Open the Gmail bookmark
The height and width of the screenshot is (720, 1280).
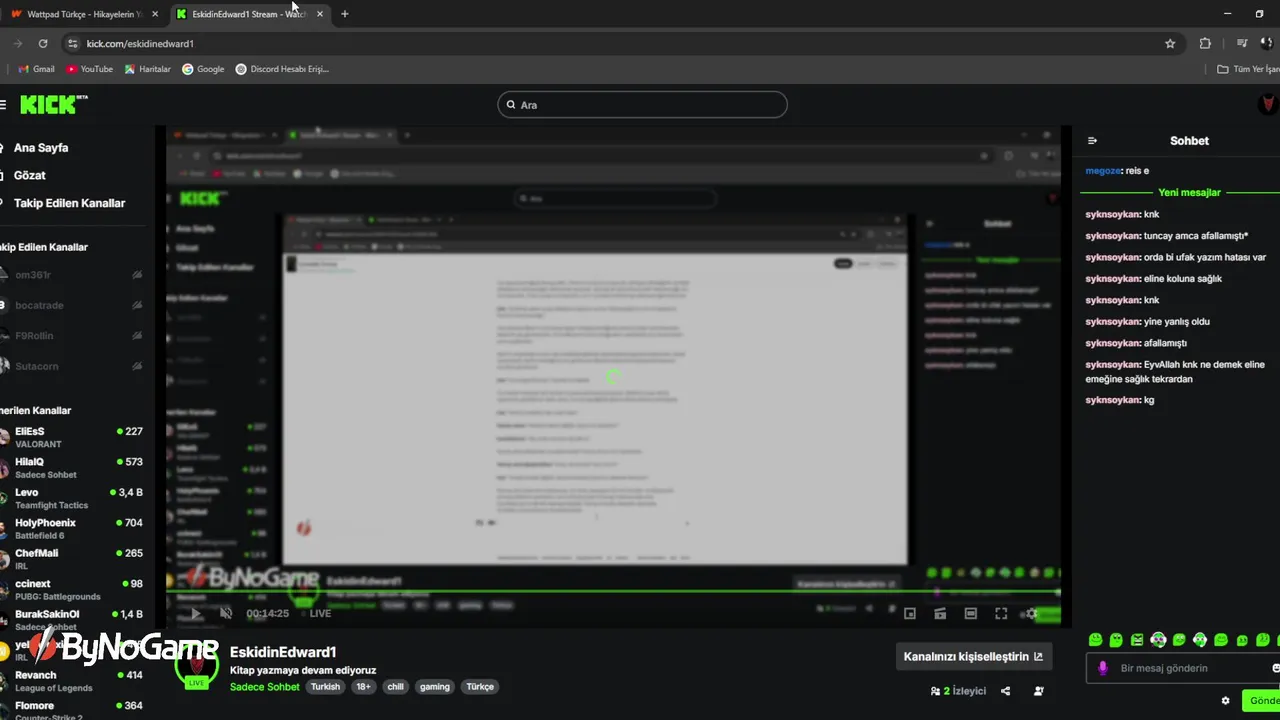(x=36, y=69)
